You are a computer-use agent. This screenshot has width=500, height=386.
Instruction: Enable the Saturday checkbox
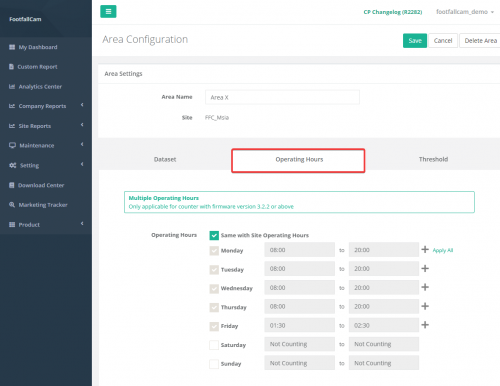[x=214, y=345]
